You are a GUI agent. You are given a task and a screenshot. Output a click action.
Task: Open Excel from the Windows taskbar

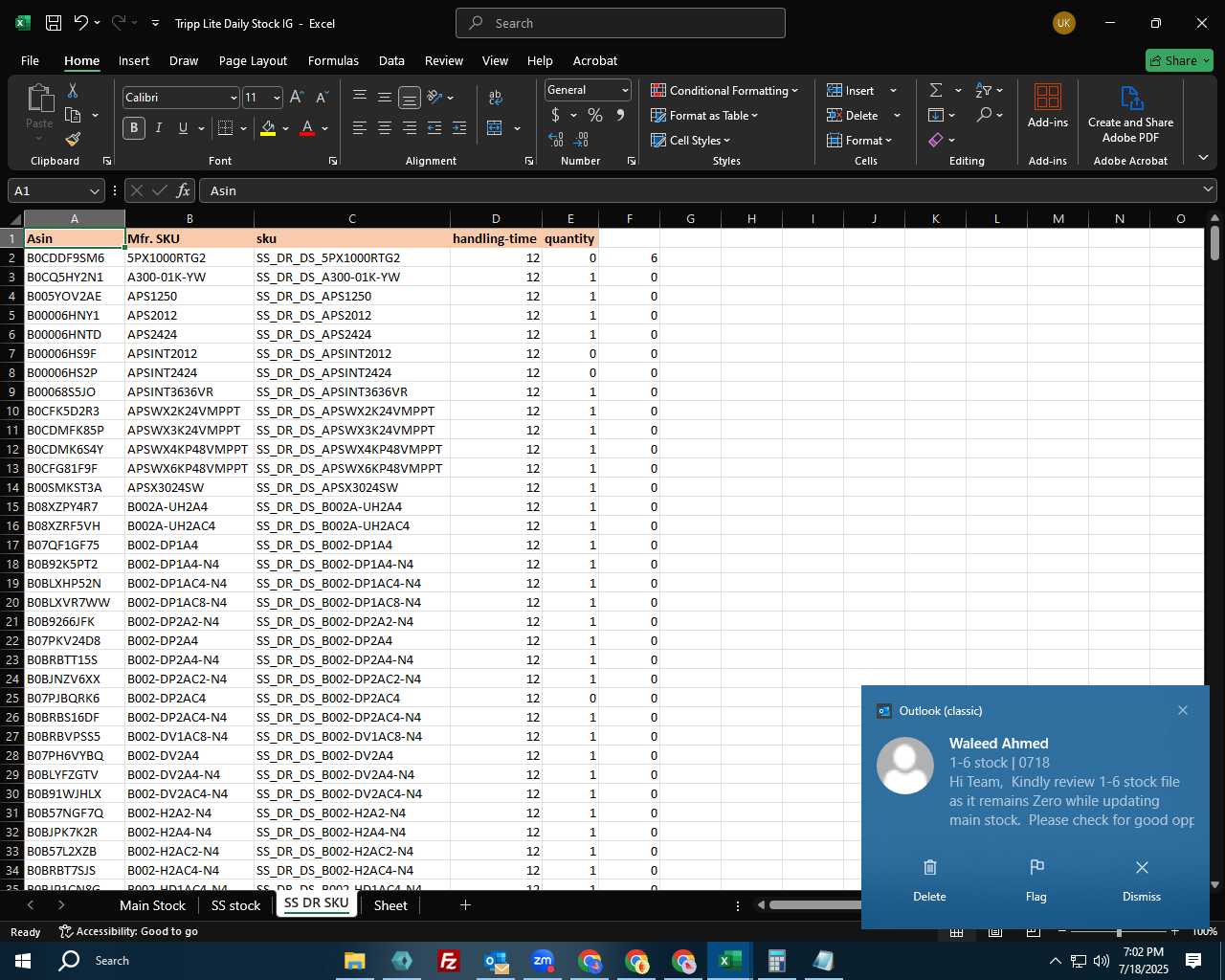coord(730,961)
